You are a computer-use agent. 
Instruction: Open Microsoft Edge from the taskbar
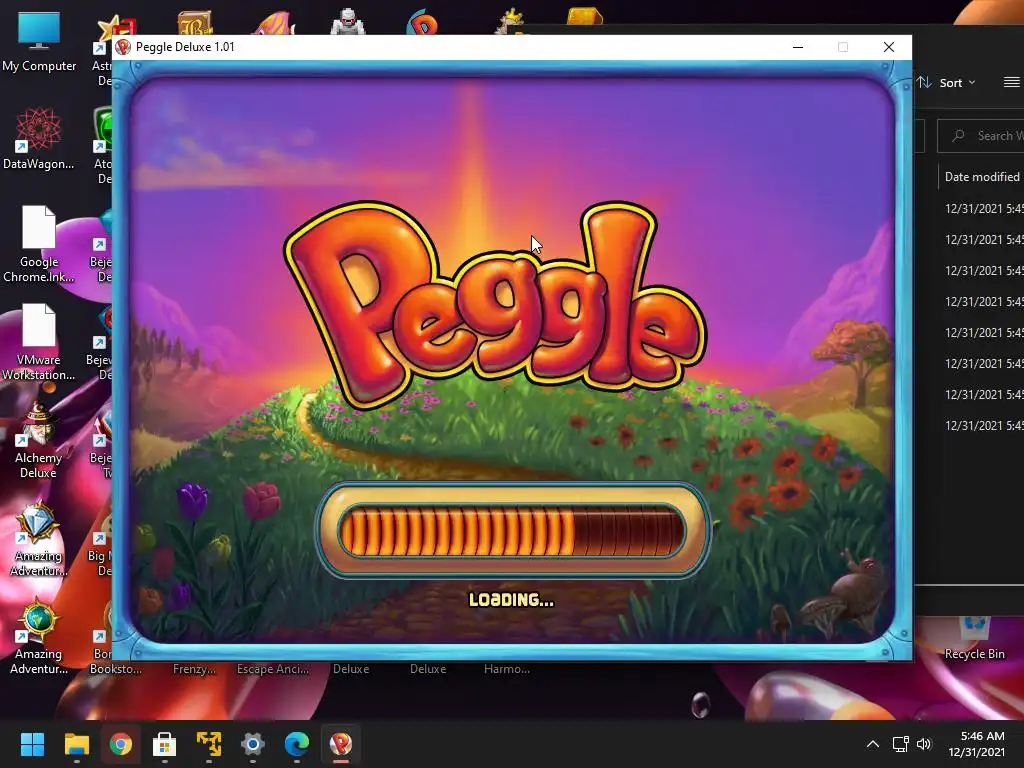(x=296, y=744)
